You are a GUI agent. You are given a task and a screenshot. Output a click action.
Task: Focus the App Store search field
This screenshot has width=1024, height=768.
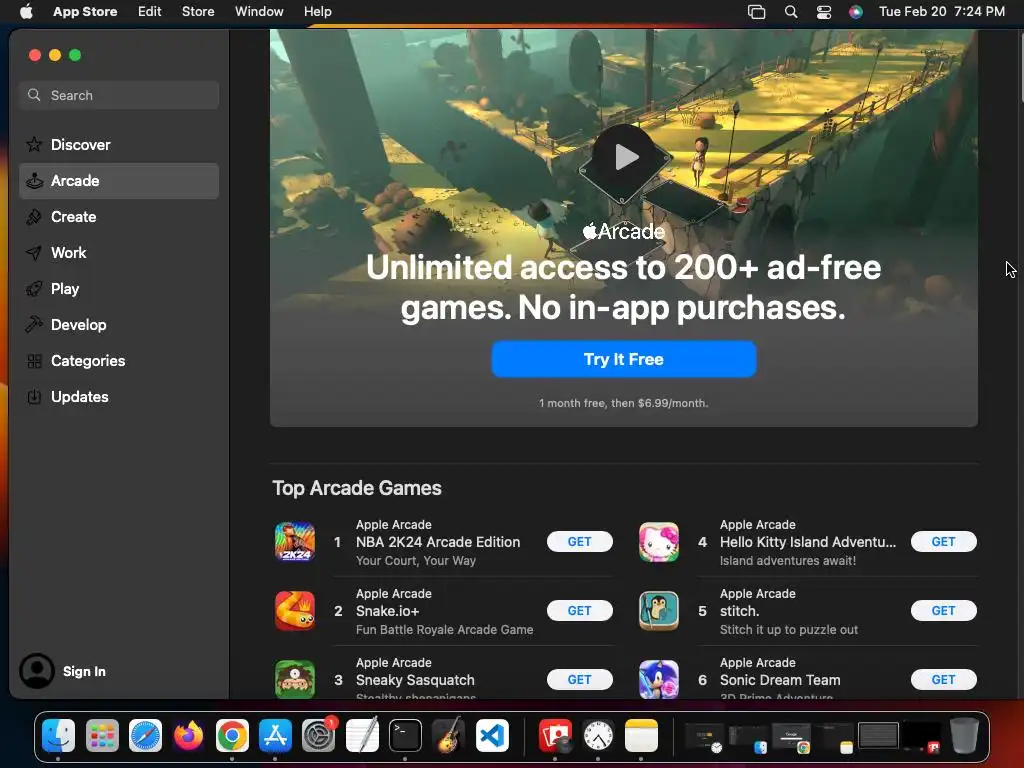click(x=119, y=95)
